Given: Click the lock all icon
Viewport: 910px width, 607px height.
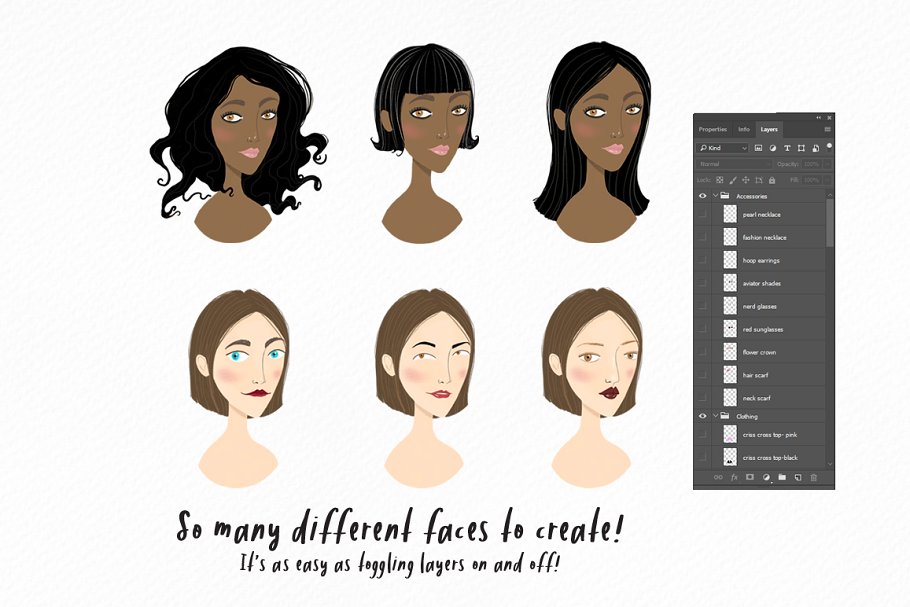Looking at the screenshot, I should tap(771, 180).
